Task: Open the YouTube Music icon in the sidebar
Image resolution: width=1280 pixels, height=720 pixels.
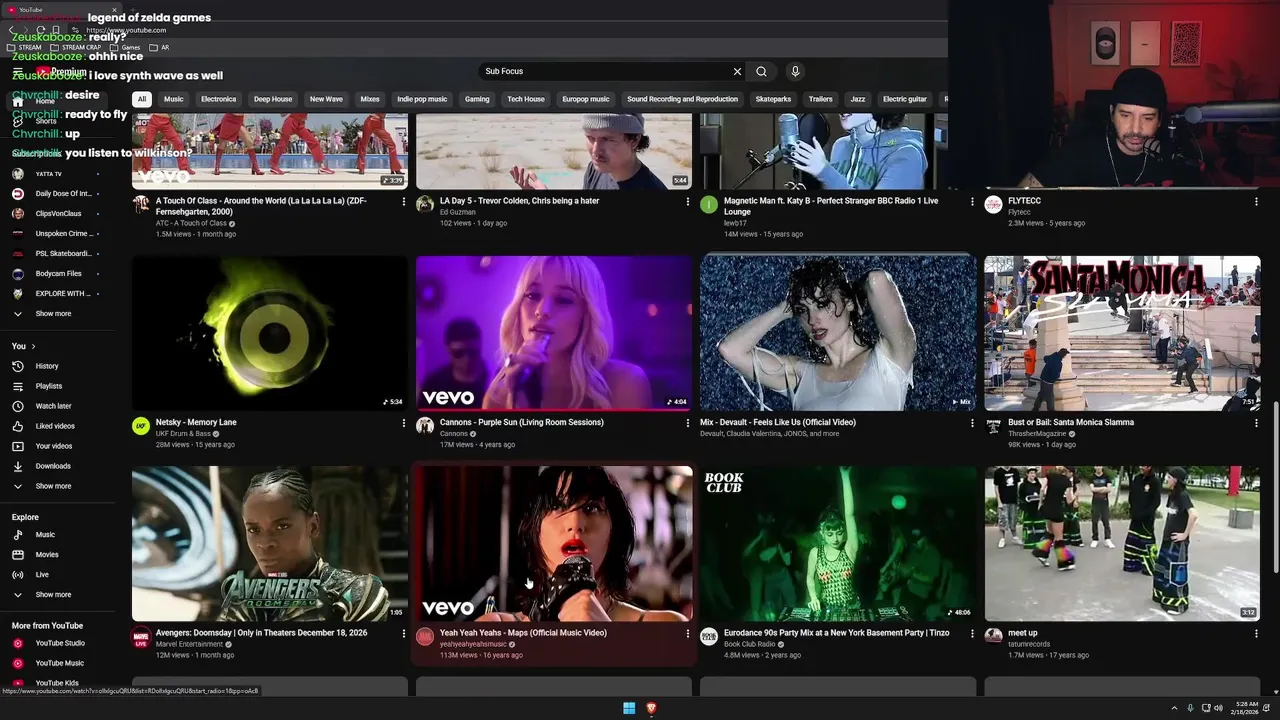Action: click(x=17, y=663)
